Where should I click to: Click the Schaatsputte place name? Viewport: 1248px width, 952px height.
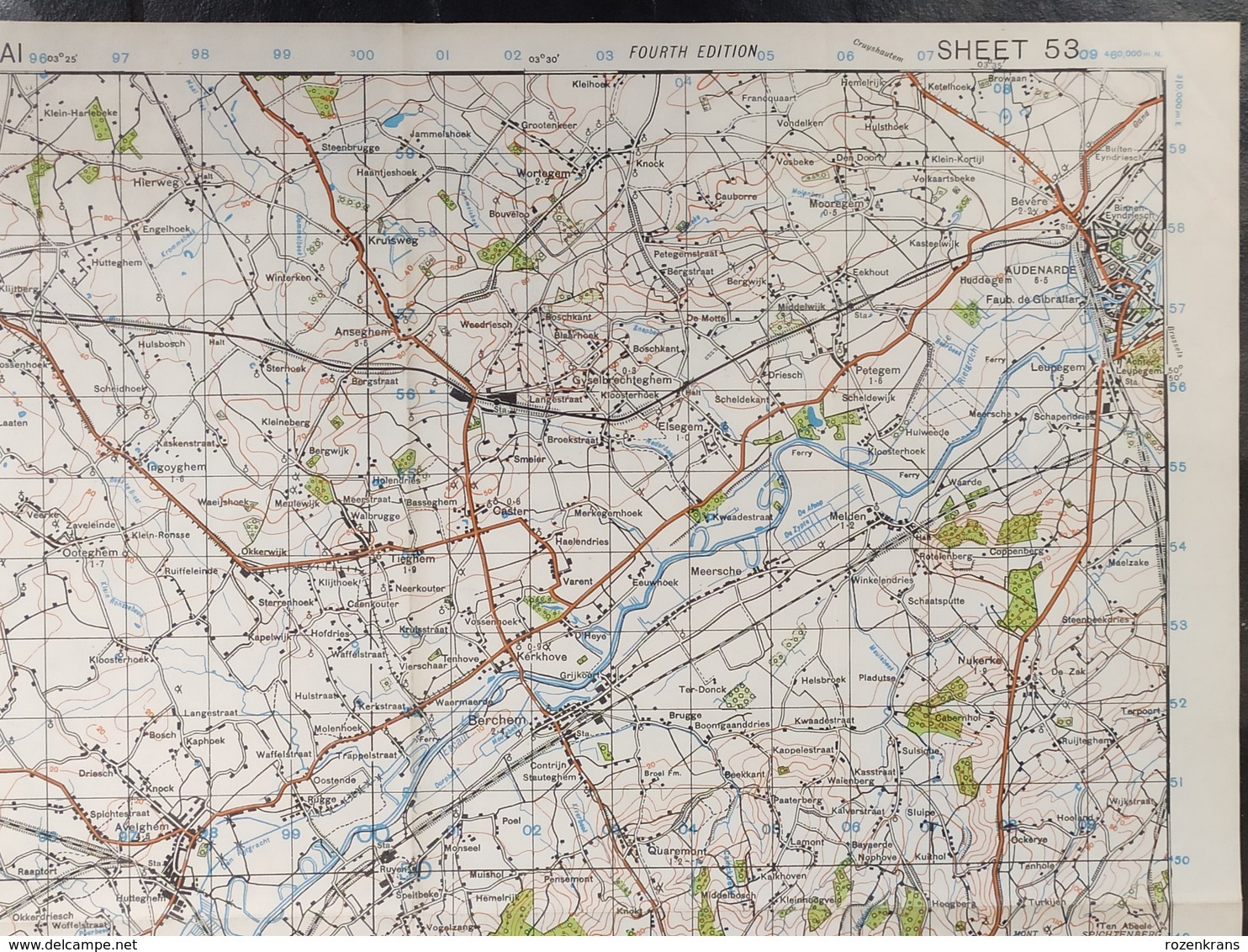coord(936,602)
